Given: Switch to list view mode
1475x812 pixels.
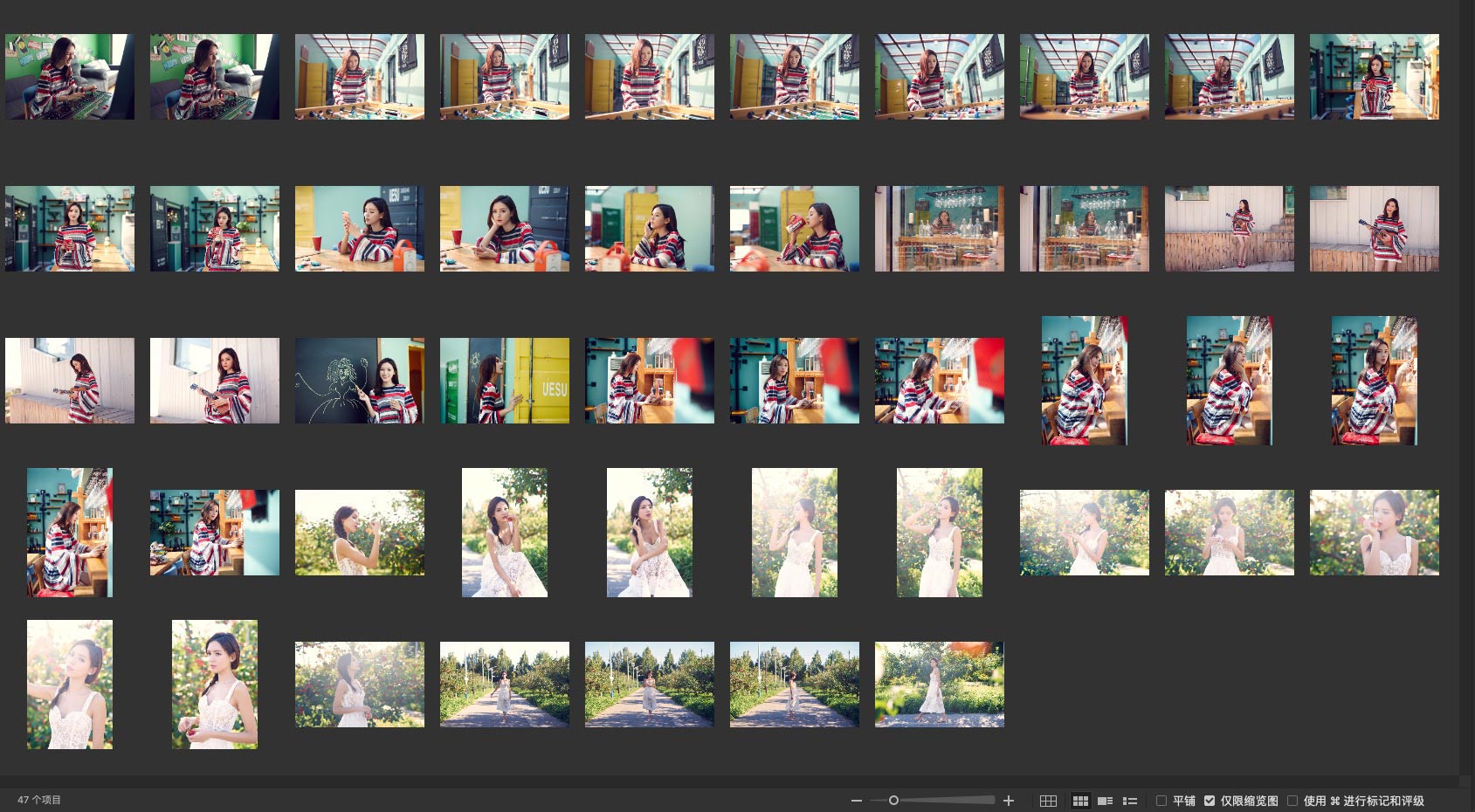Looking at the screenshot, I should coord(1129,801).
